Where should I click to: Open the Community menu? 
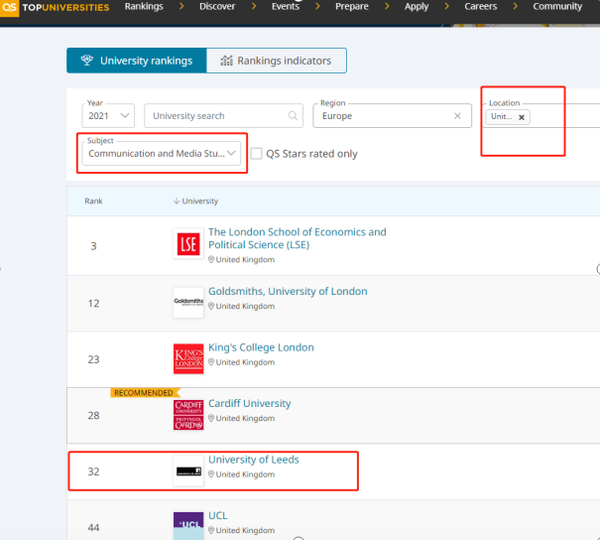[557, 7]
